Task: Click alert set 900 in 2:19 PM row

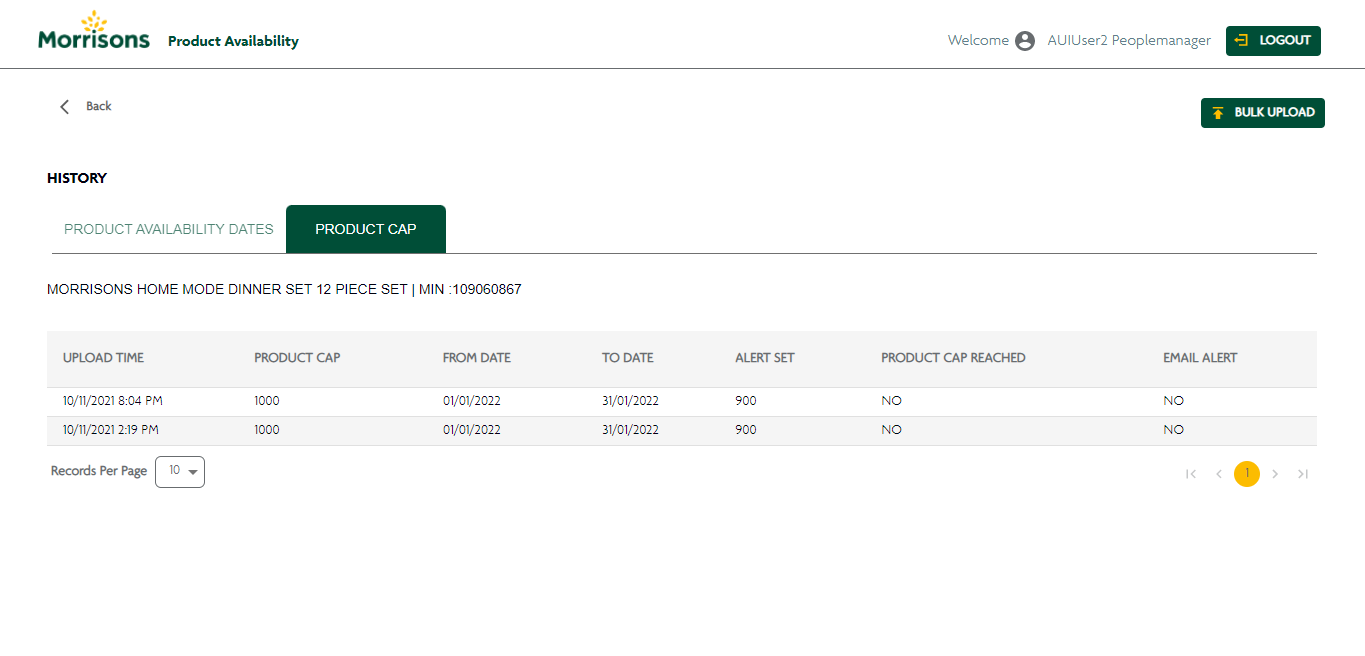Action: click(x=746, y=430)
